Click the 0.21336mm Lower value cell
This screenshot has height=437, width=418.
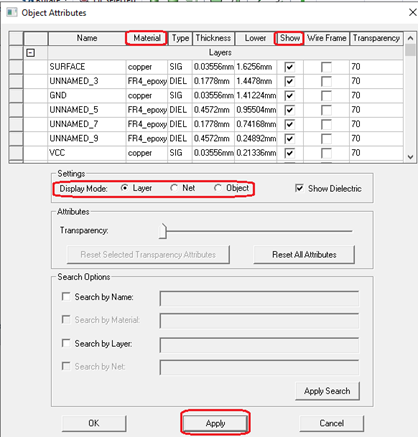(x=256, y=153)
